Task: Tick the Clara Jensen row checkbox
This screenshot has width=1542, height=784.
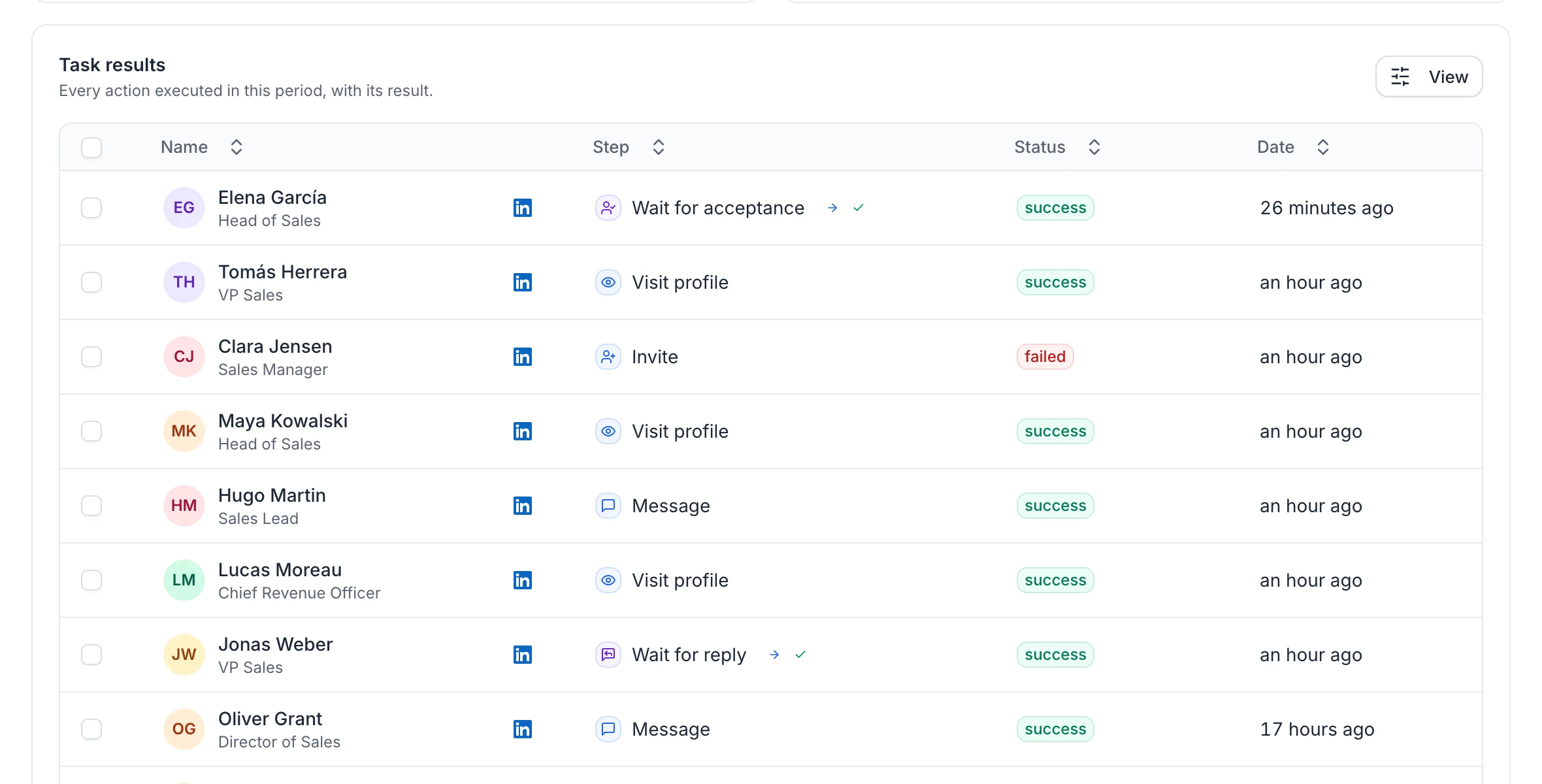Action: click(91, 357)
